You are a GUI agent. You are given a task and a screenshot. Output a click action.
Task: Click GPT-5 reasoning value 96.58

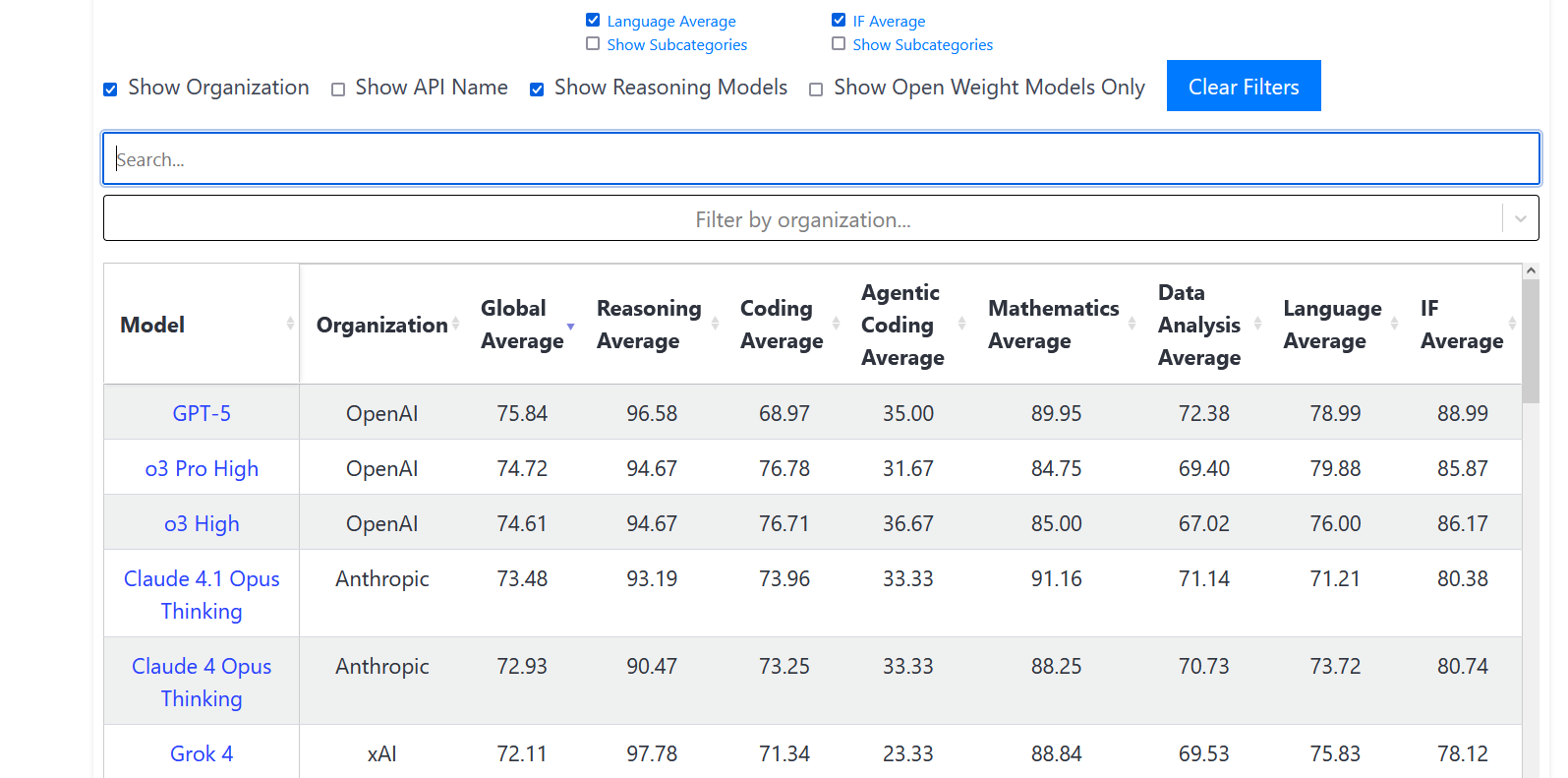(652, 413)
